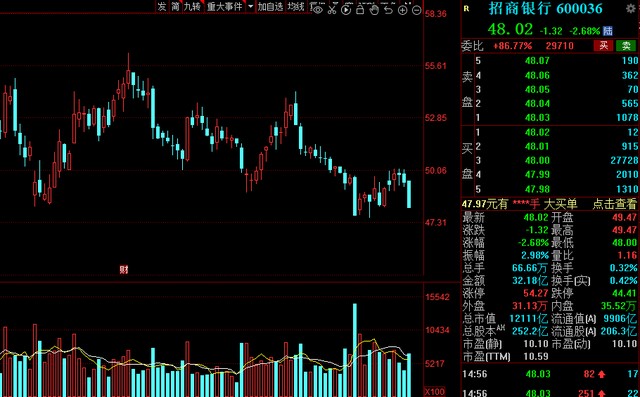This screenshot has width=640, height=397.
Task: Open the gear settings icon beside 600036
Action: [x=631, y=8]
